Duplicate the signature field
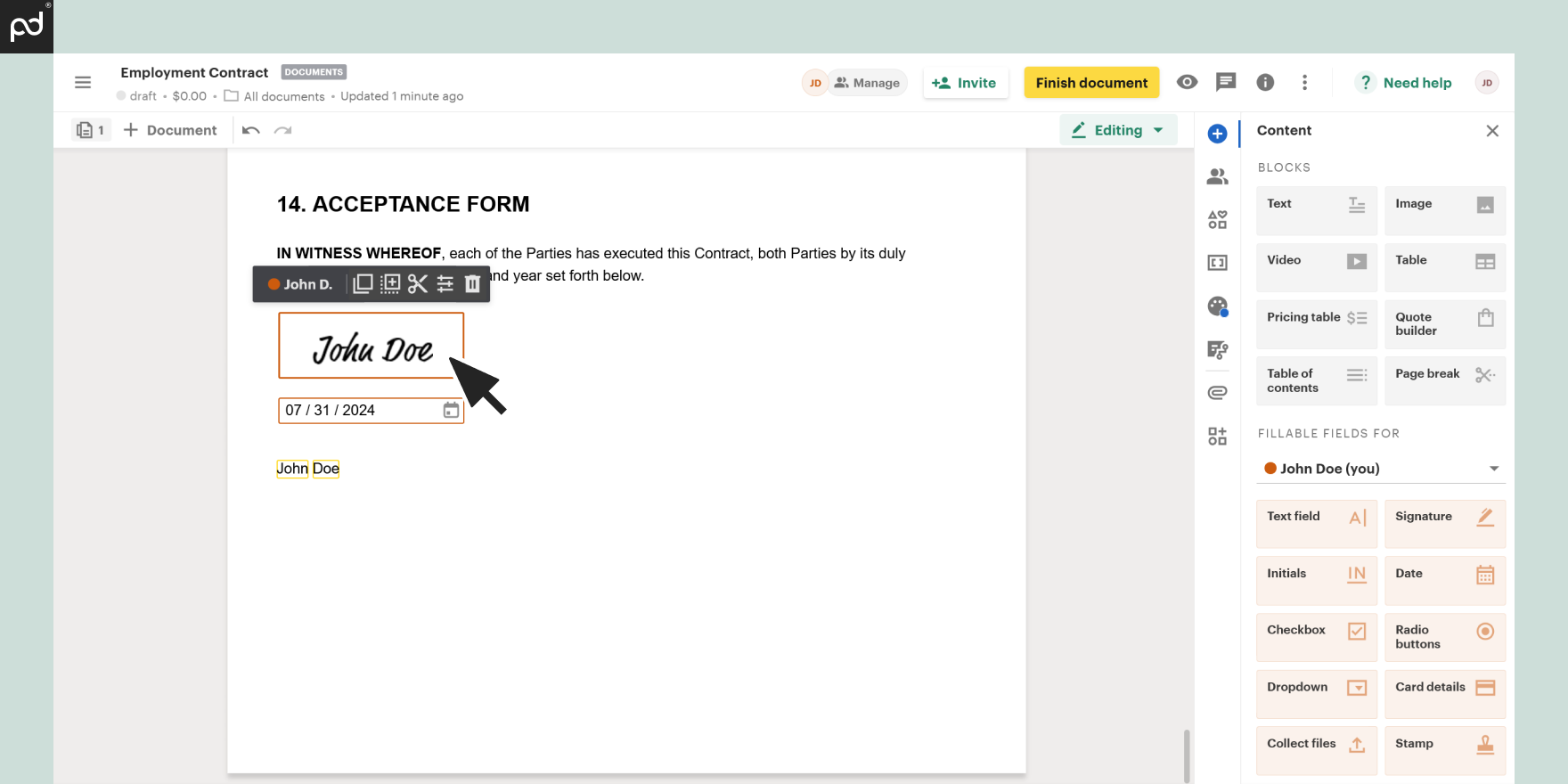Screen dimensions: 1568x784 (x=363, y=284)
